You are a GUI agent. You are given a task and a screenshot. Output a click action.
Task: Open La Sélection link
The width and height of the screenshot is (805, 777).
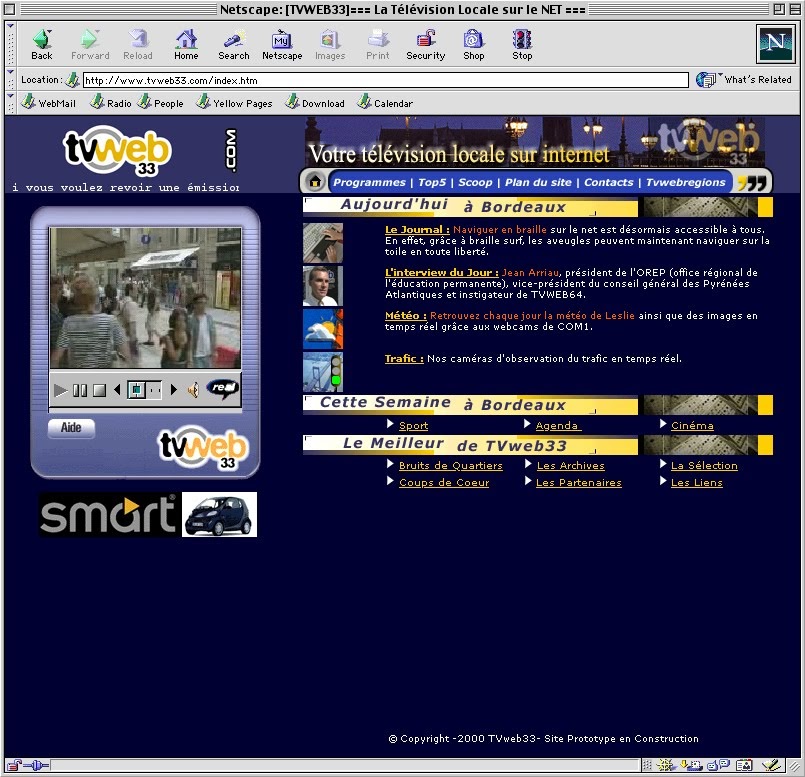(704, 465)
